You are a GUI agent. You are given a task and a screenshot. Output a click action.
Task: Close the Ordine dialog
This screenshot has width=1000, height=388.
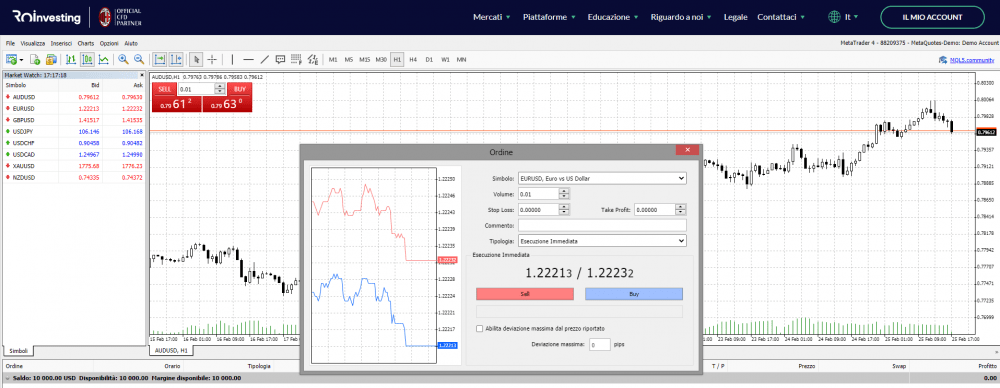click(687, 149)
